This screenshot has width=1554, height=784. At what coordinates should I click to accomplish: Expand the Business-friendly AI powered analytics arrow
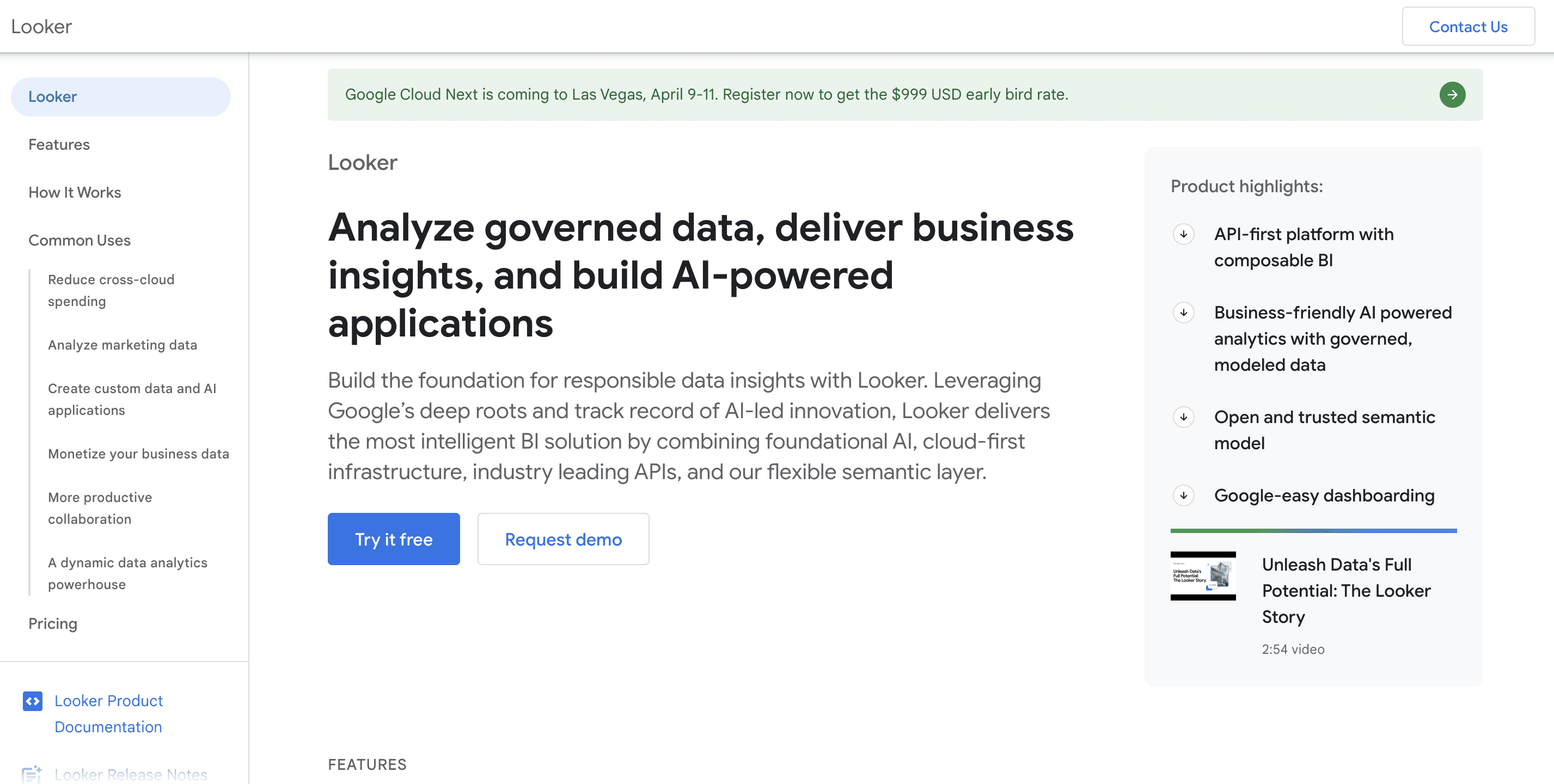(1184, 313)
